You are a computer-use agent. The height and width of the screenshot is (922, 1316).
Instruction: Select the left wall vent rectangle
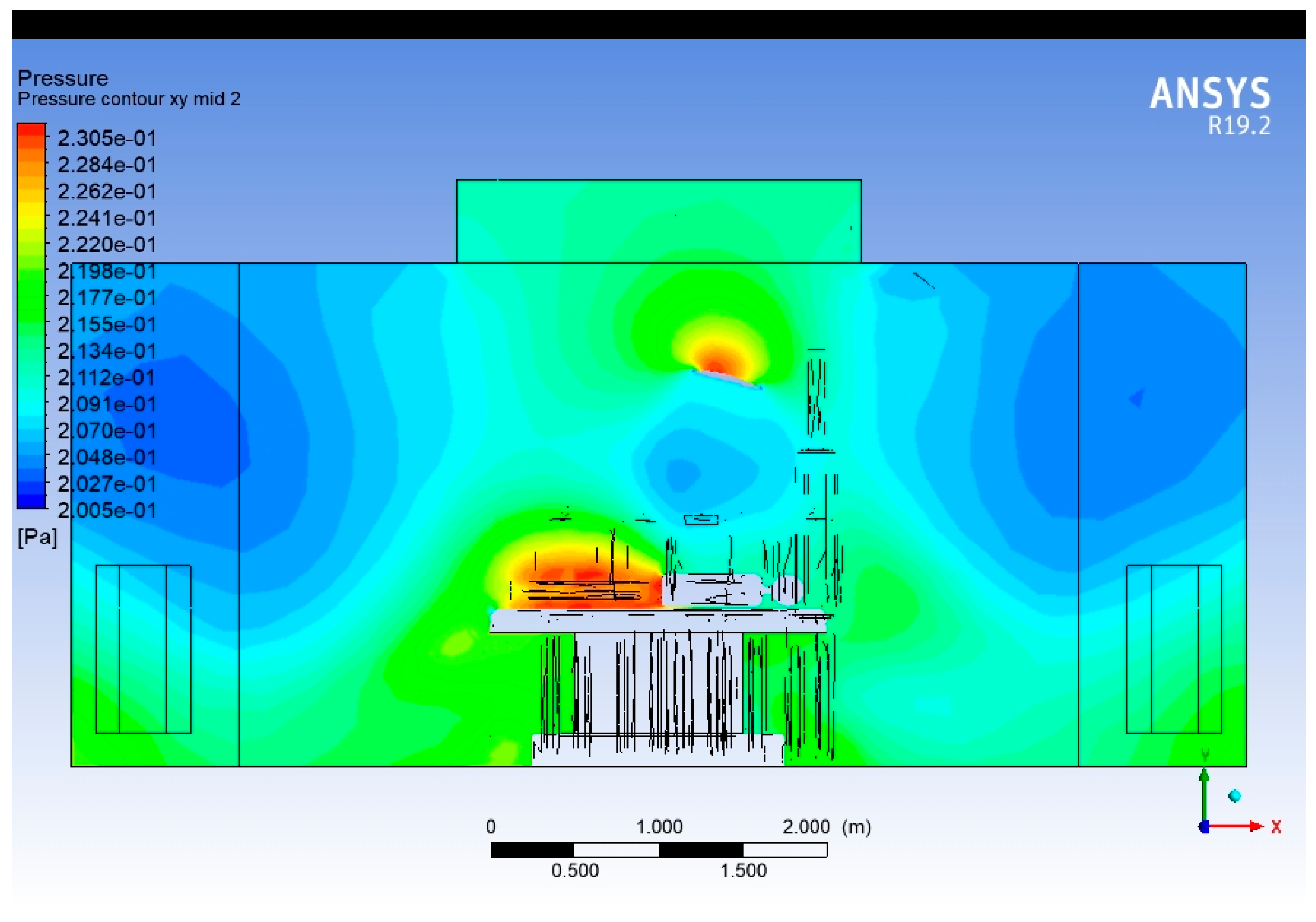coord(143,649)
